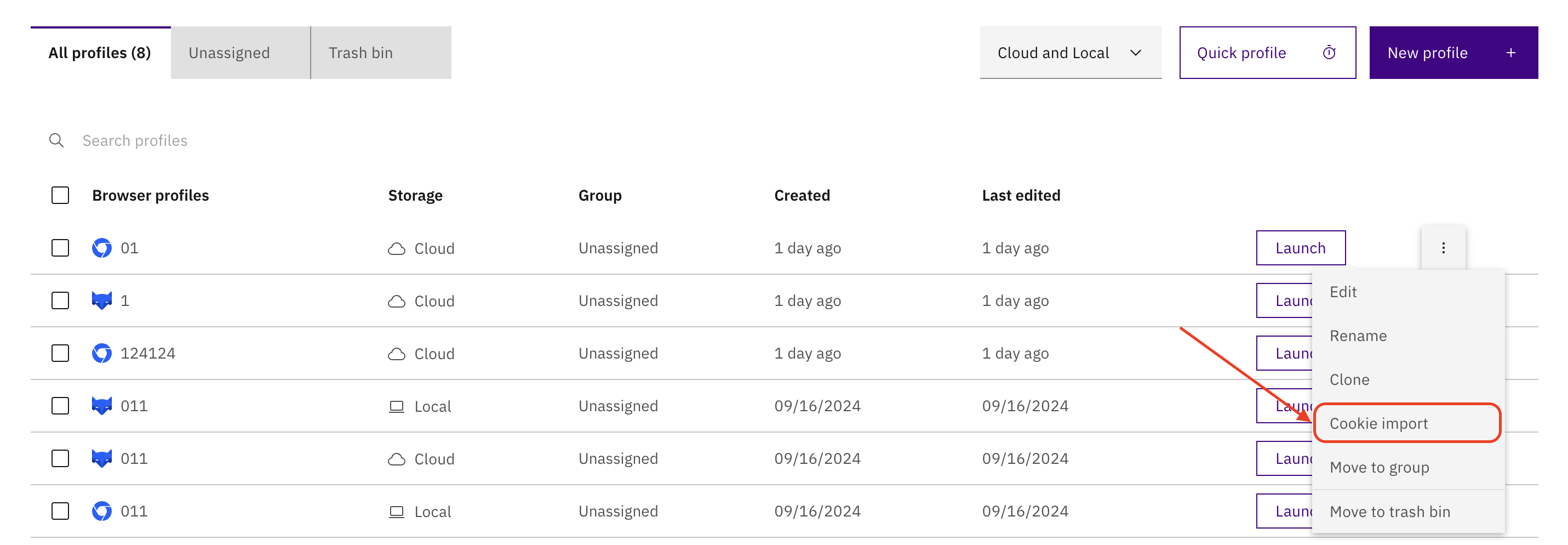Click the Browser profiles column header

150,196
